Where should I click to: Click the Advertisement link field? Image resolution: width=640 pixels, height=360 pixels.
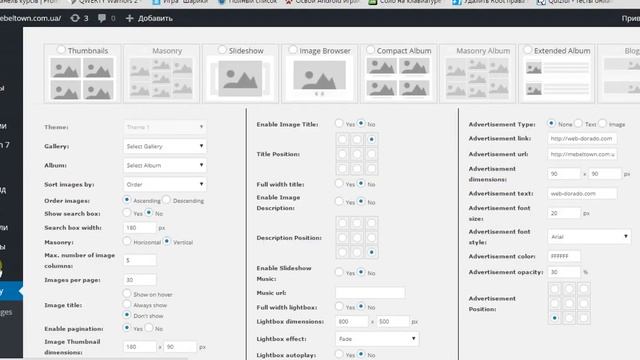(582, 139)
